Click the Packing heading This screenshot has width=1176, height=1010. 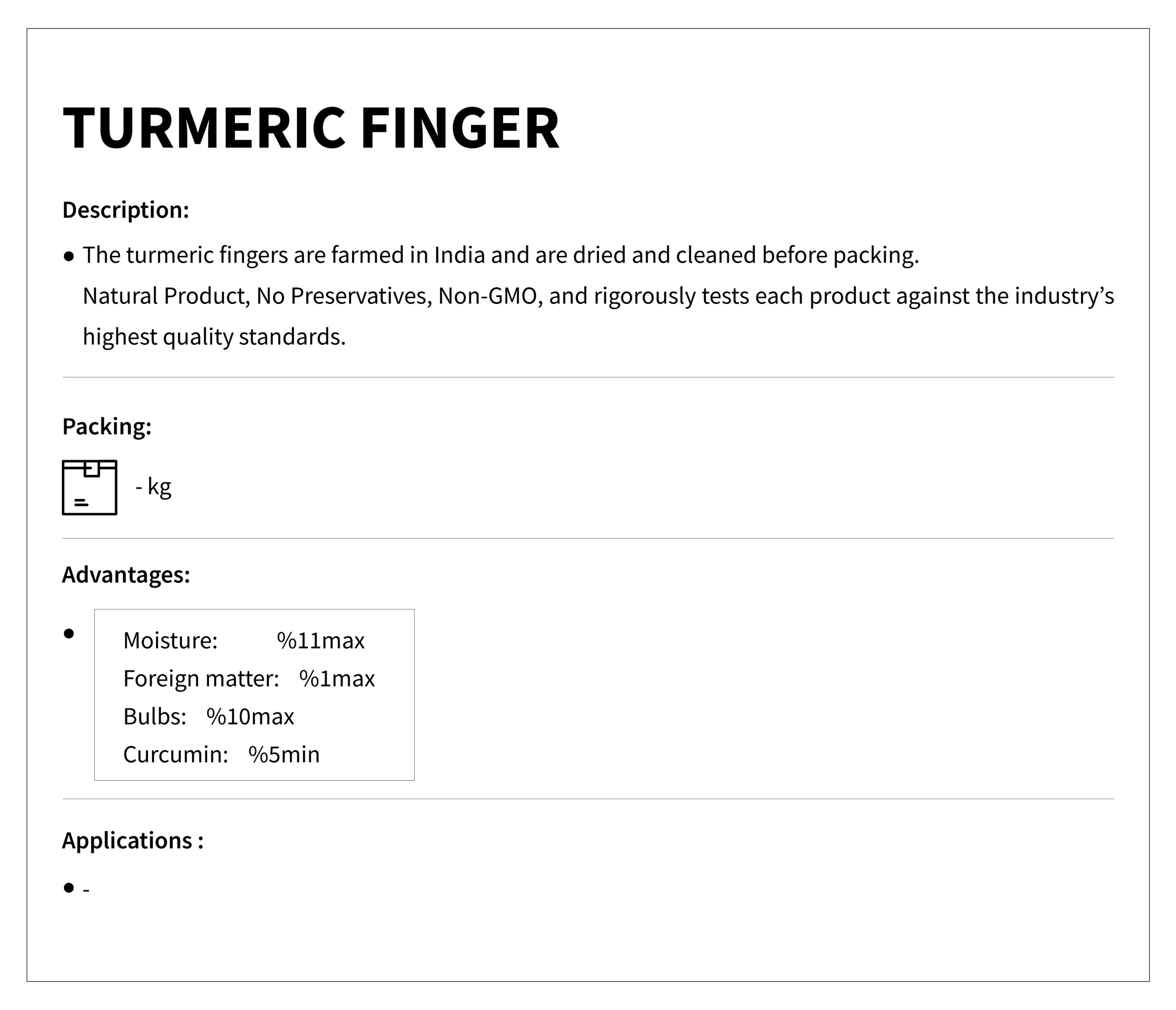pos(107,427)
